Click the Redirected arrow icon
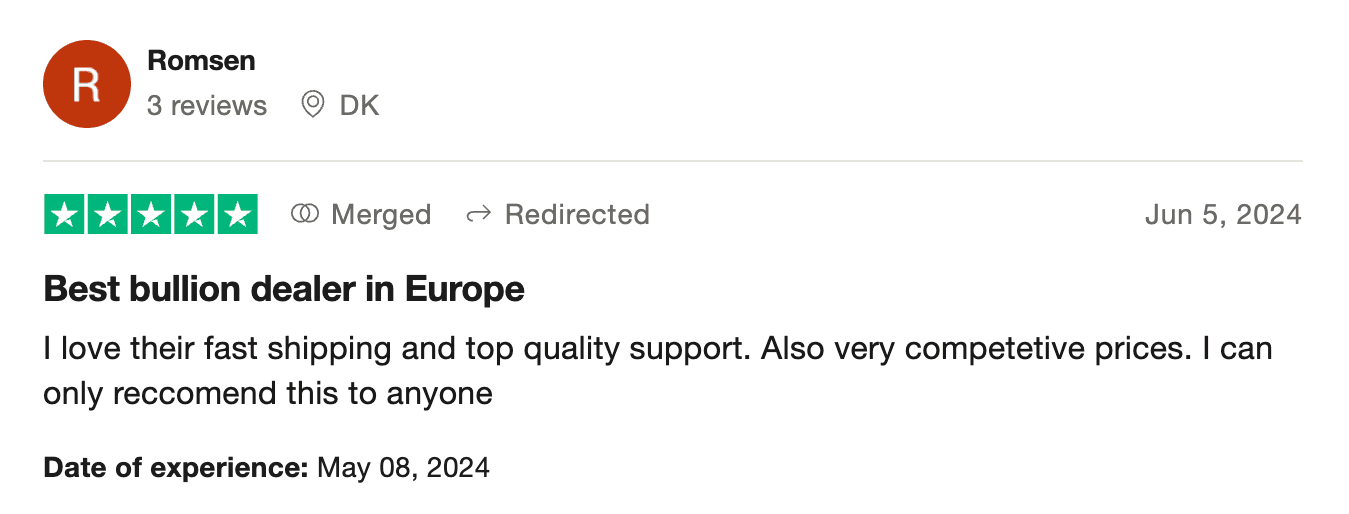This screenshot has height=514, width=1349. 479,214
